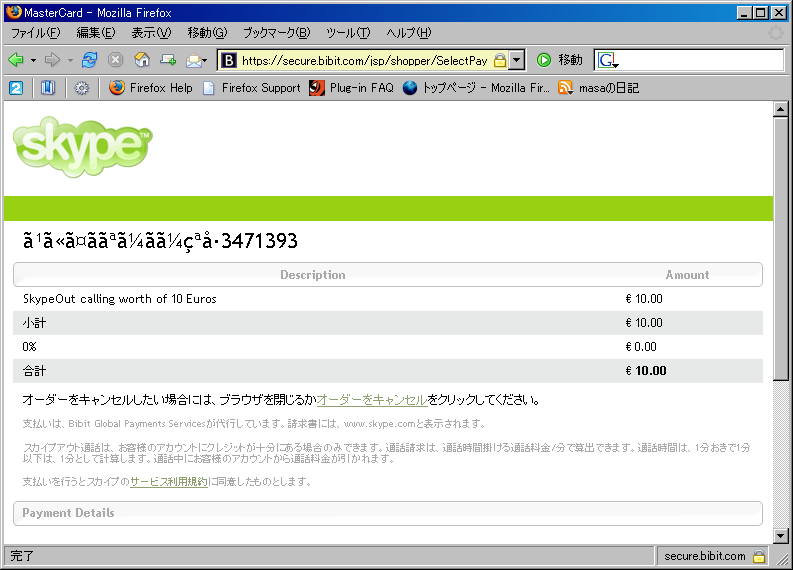Open the search engine selector dropdown
Screen dimensions: 793x570
(x=609, y=60)
